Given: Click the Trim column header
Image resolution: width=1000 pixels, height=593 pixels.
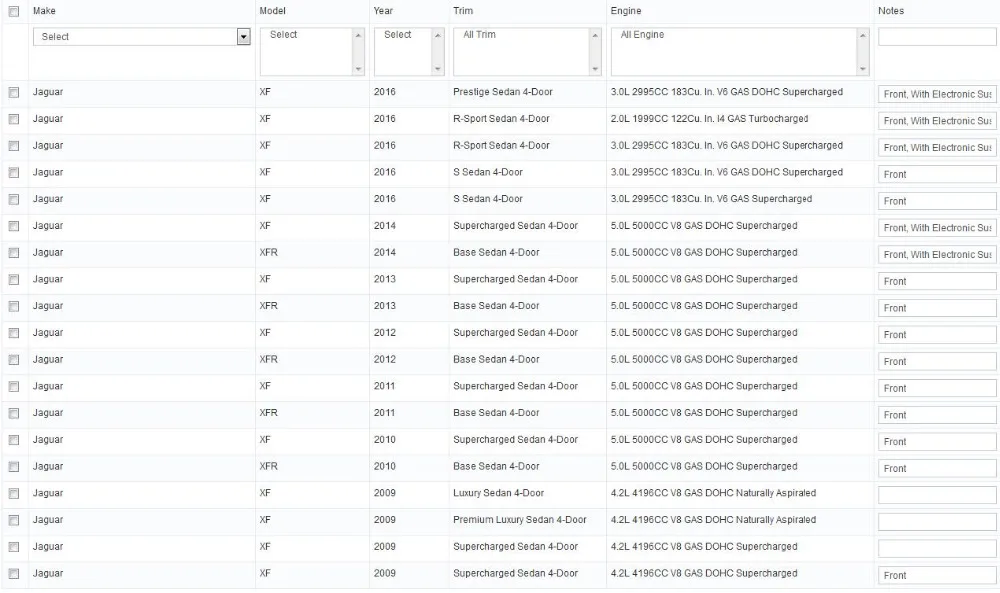Looking at the screenshot, I should pos(463,11).
